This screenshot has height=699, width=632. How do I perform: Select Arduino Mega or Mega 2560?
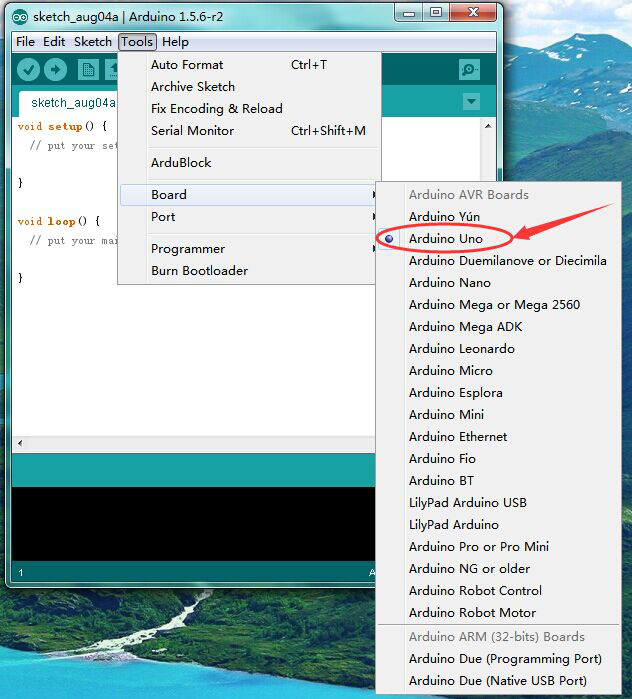tap(494, 305)
